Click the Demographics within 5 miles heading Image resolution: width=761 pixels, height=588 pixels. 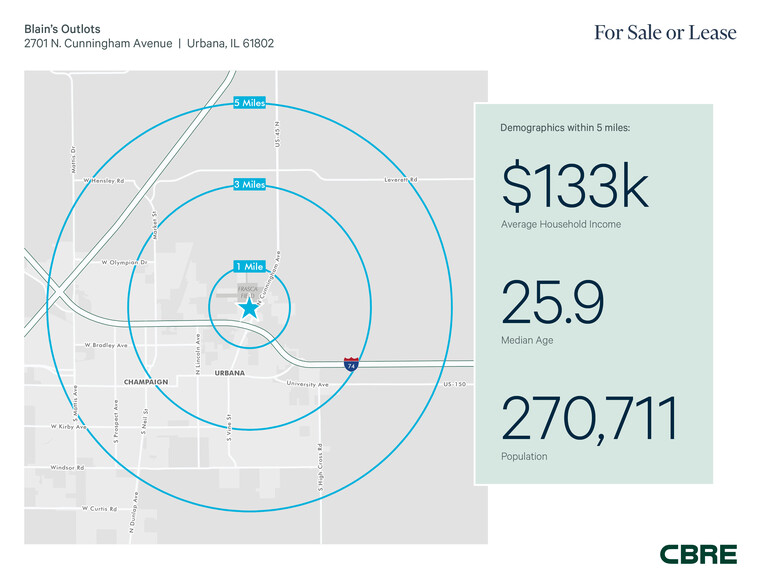click(x=565, y=129)
